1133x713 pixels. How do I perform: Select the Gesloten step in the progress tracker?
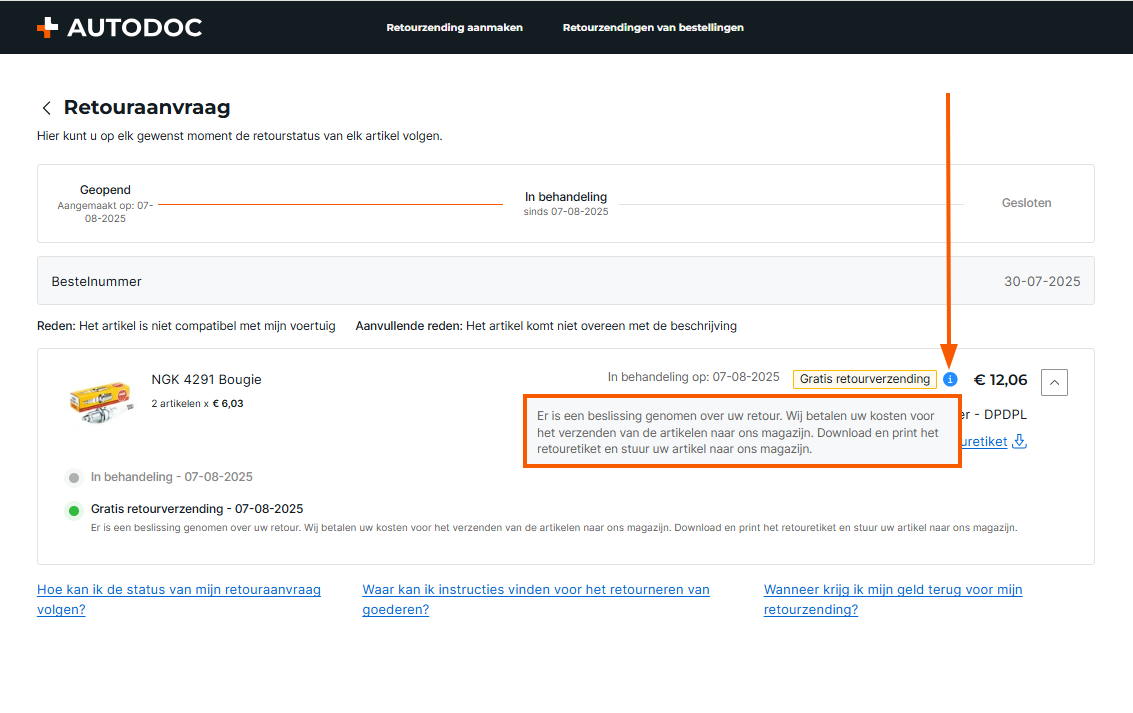pos(1026,203)
